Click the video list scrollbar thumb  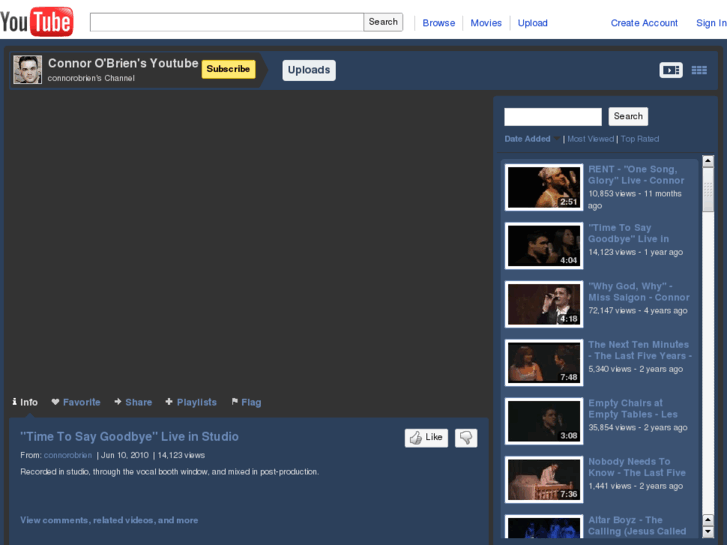point(708,189)
